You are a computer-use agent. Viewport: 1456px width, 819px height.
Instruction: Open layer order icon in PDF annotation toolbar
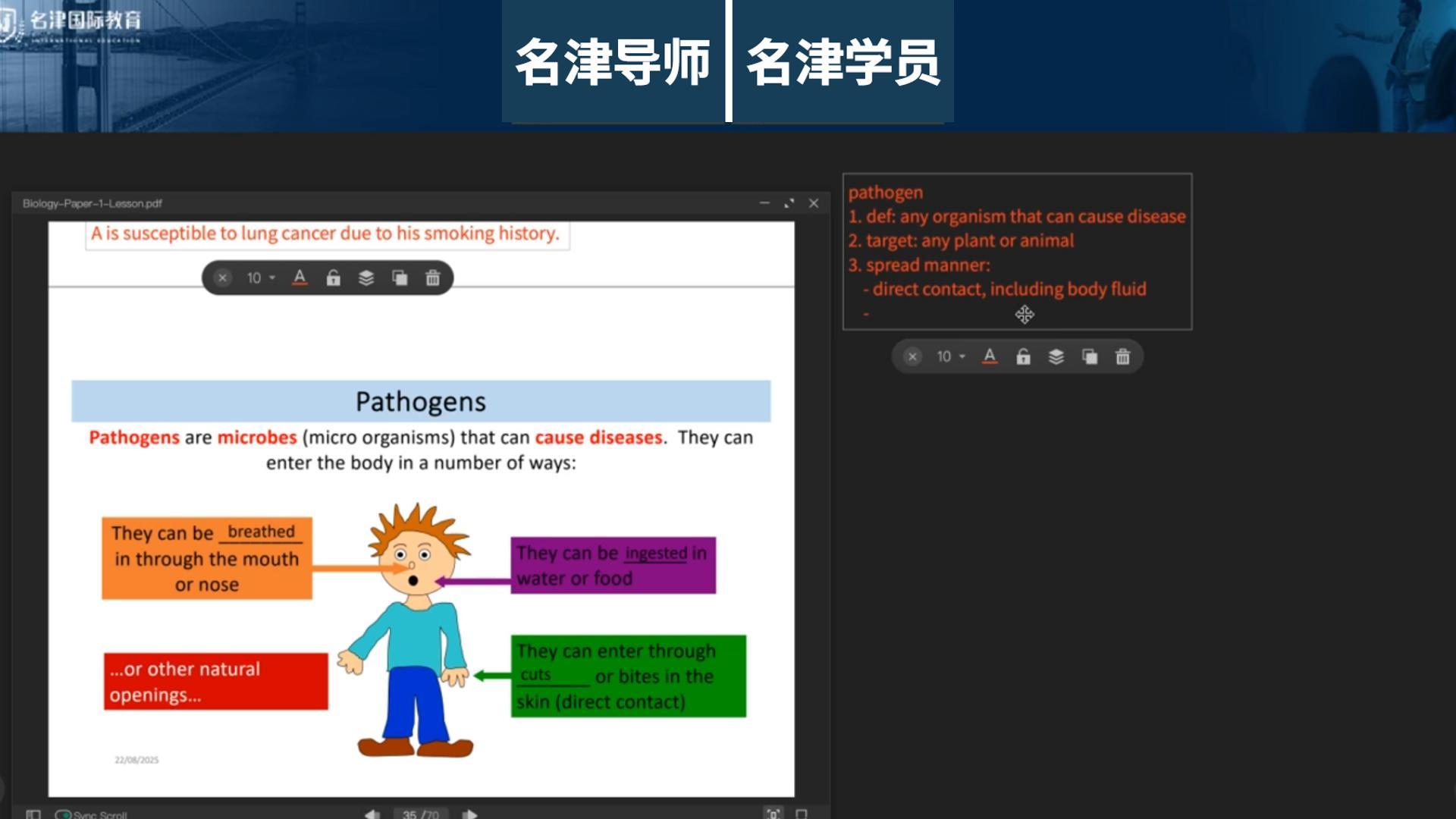[366, 278]
